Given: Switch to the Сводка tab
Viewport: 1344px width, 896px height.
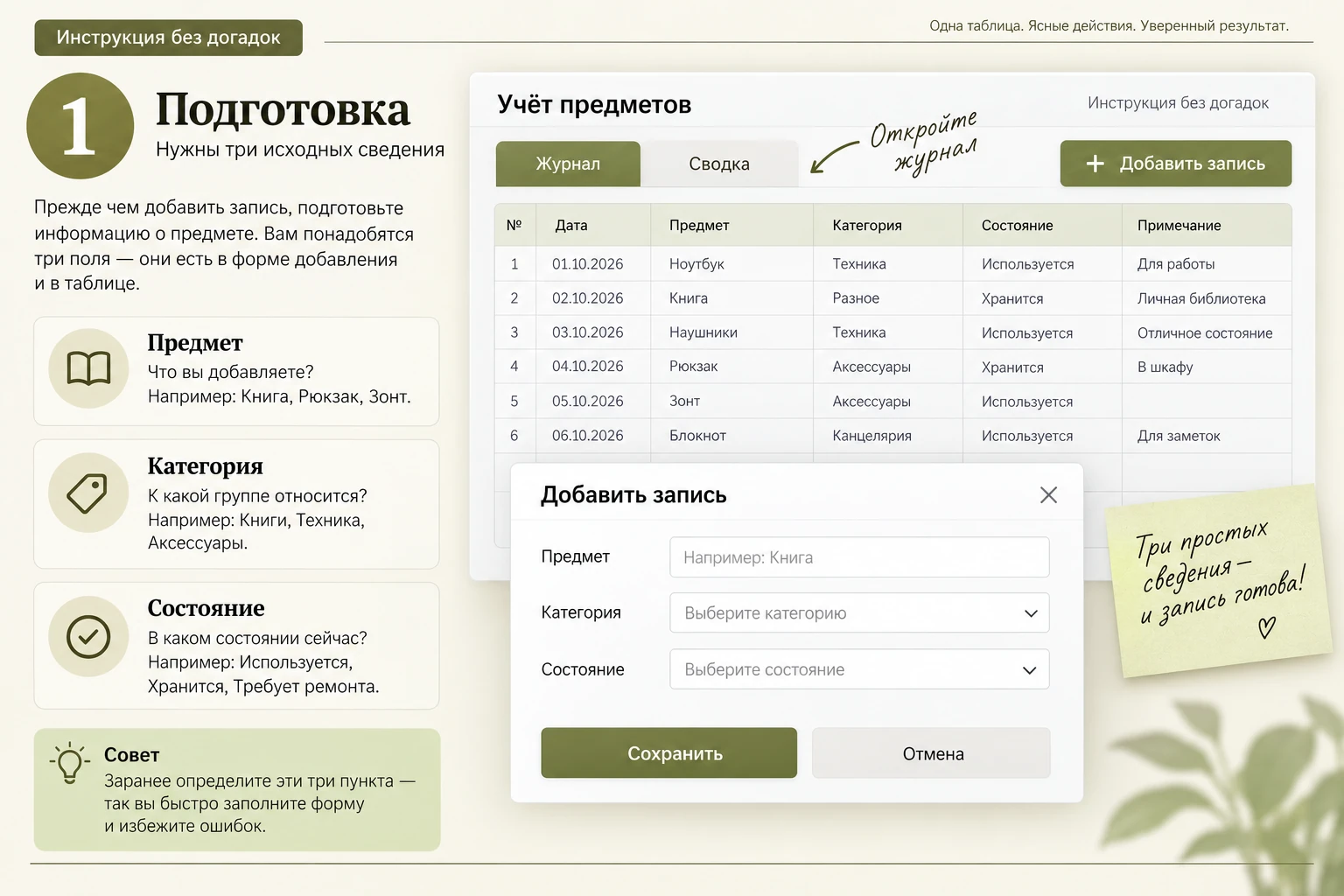Looking at the screenshot, I should point(719,164).
